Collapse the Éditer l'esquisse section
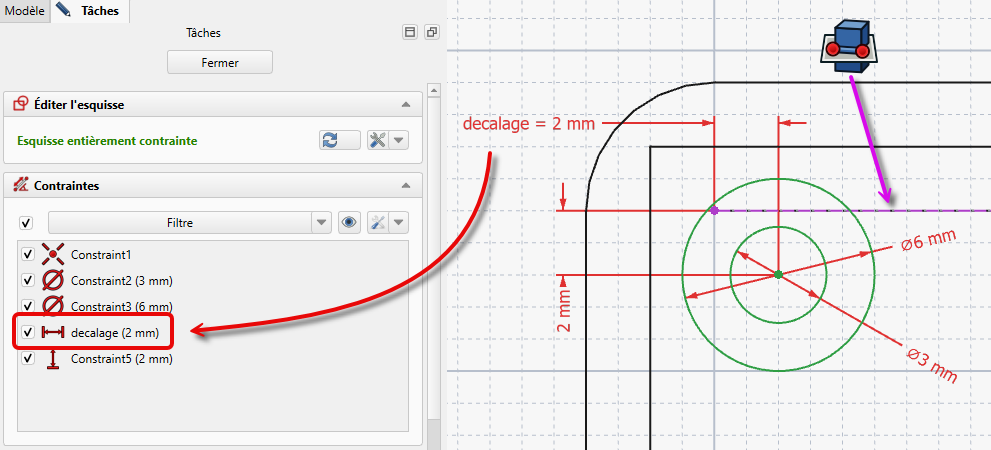 pyautogui.click(x=405, y=104)
